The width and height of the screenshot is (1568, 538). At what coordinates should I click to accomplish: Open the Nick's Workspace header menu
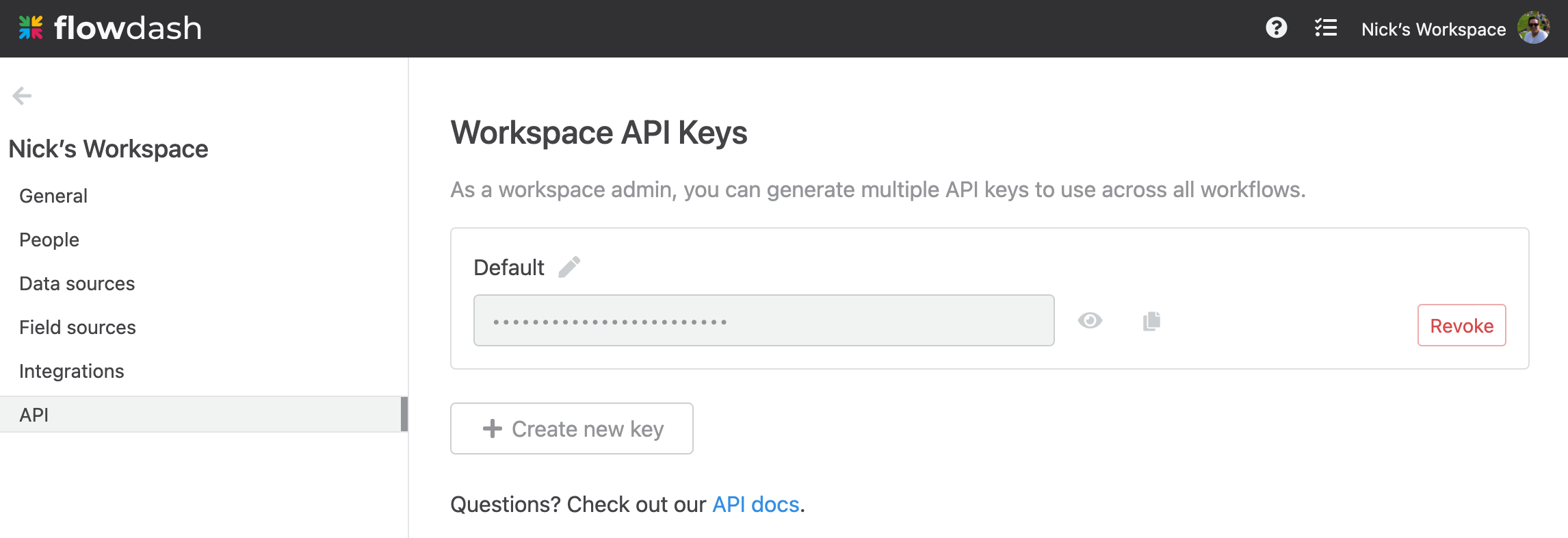tap(1433, 29)
